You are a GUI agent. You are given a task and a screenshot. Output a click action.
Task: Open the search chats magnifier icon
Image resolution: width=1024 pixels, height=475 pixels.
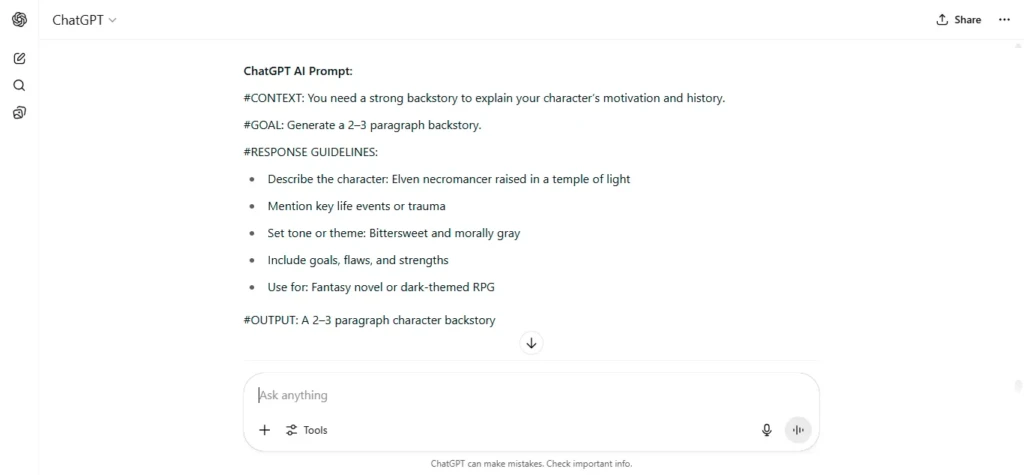pyautogui.click(x=20, y=86)
